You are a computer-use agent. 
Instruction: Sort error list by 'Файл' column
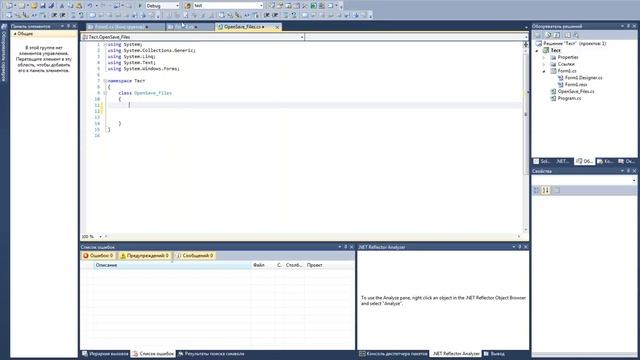pyautogui.click(x=262, y=265)
